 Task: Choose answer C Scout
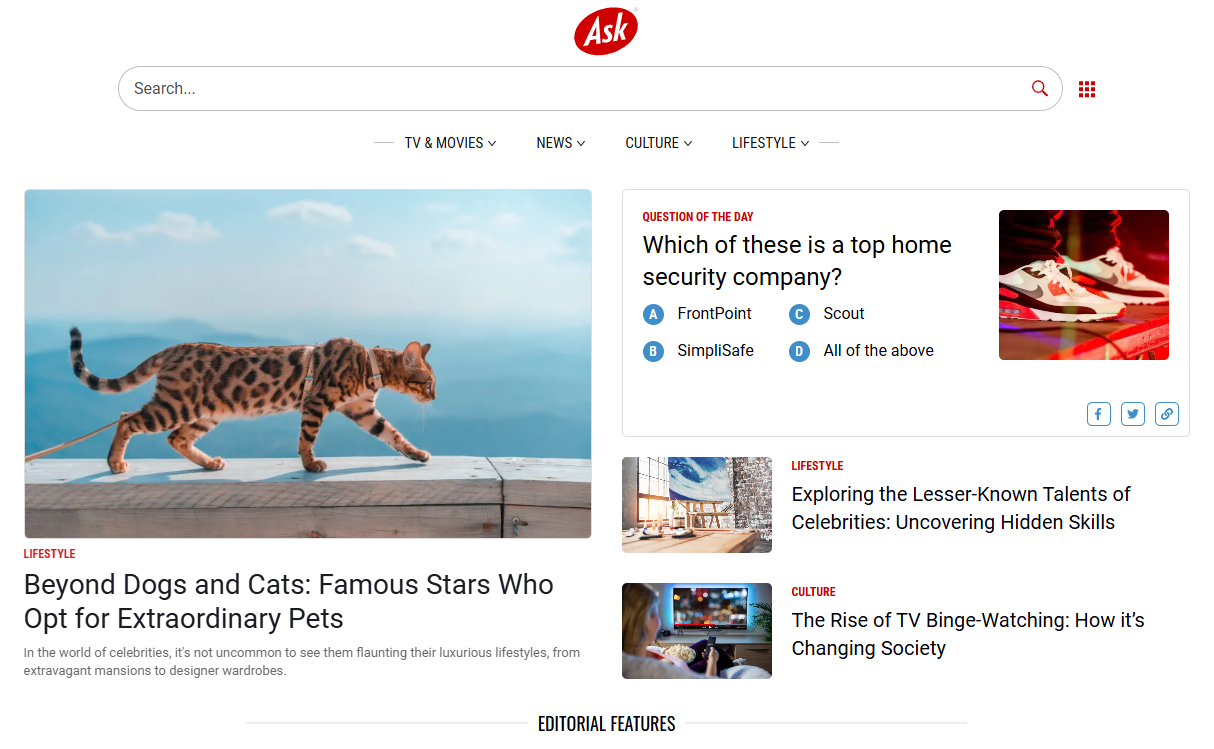[826, 314]
